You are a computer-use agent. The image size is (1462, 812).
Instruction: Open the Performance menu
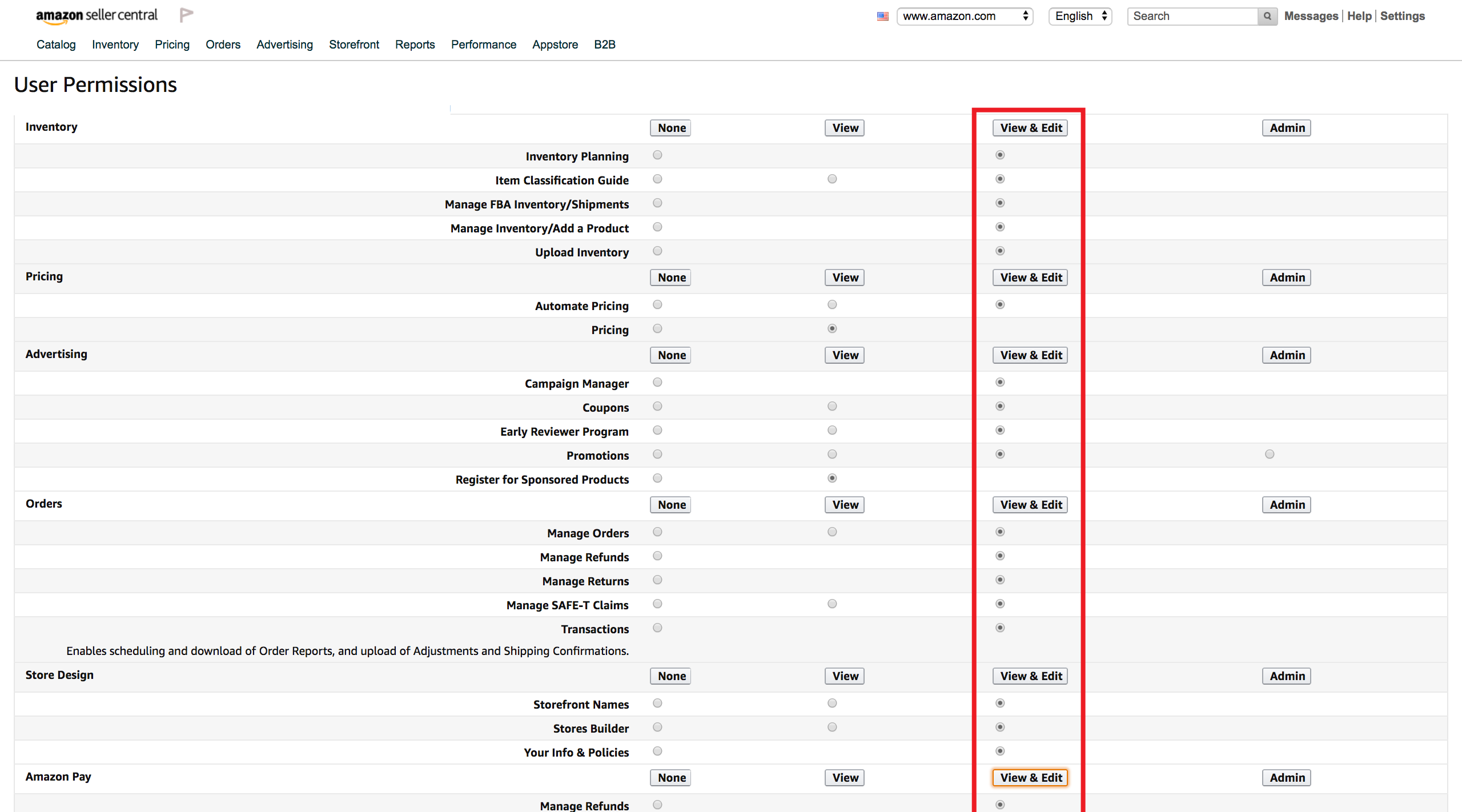(484, 45)
